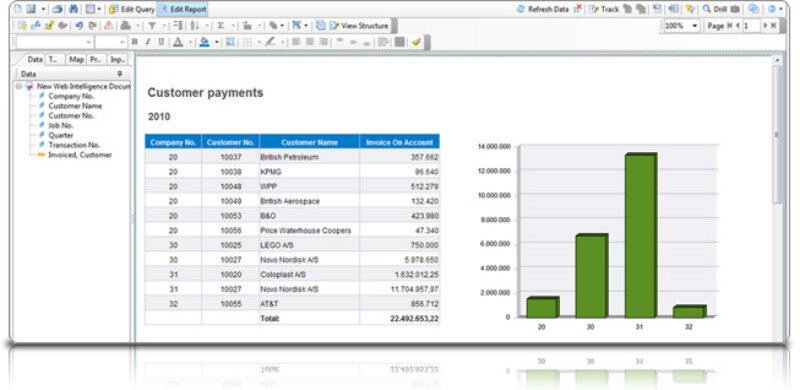Go to the first page

click(x=730, y=26)
